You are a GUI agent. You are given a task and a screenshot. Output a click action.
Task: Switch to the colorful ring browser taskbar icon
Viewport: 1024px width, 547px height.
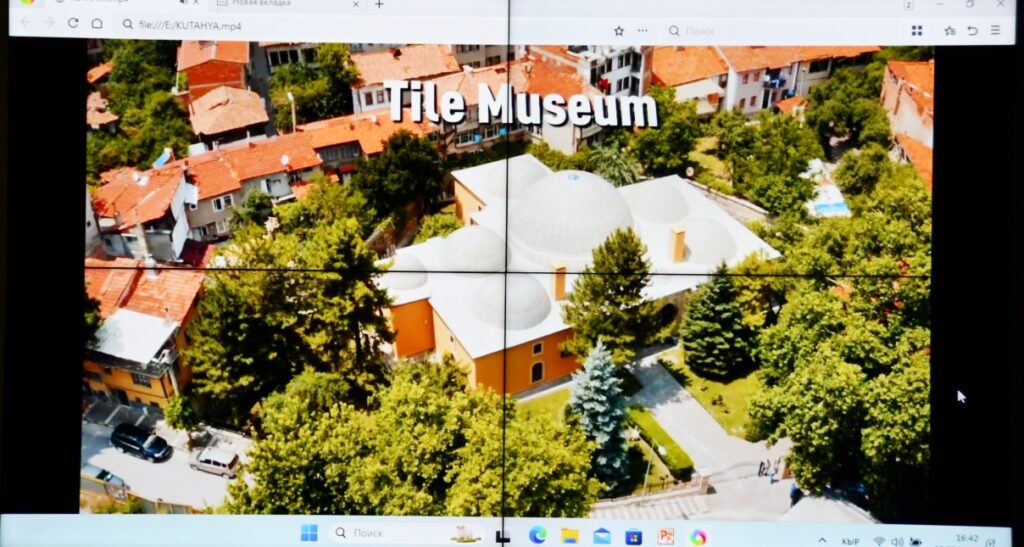click(698, 537)
